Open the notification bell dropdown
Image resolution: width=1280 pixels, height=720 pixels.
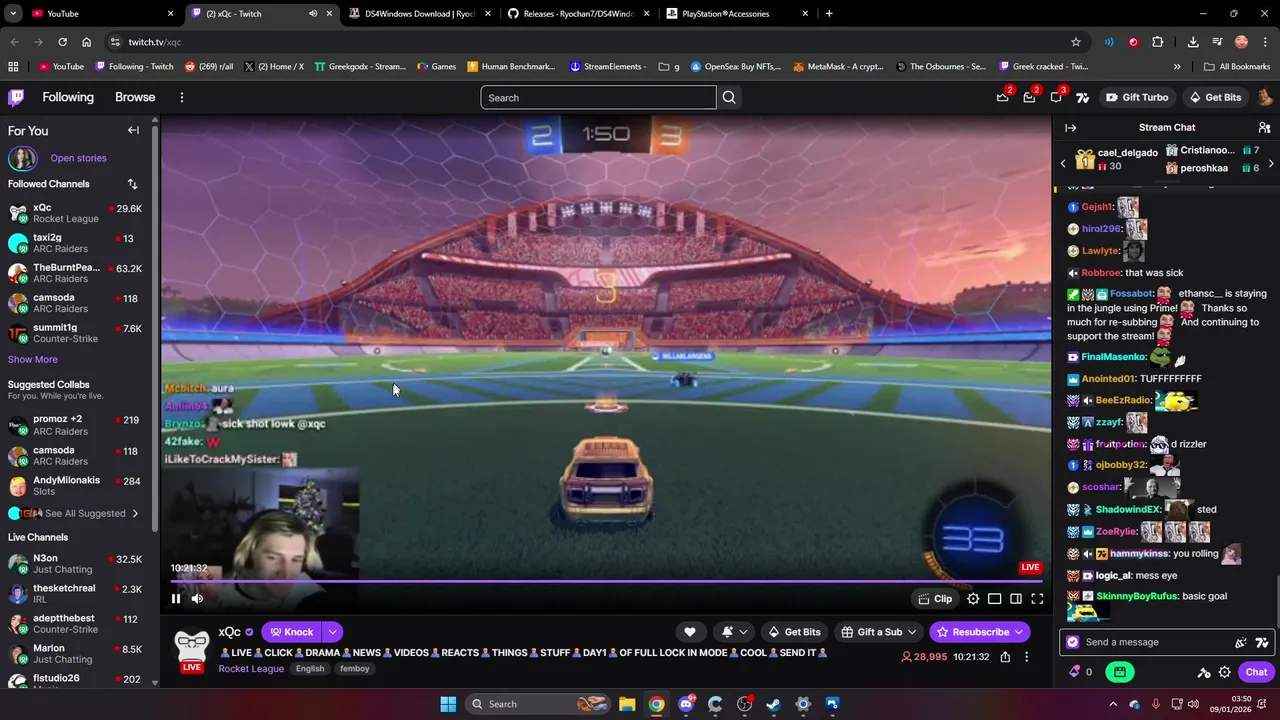click(x=734, y=632)
